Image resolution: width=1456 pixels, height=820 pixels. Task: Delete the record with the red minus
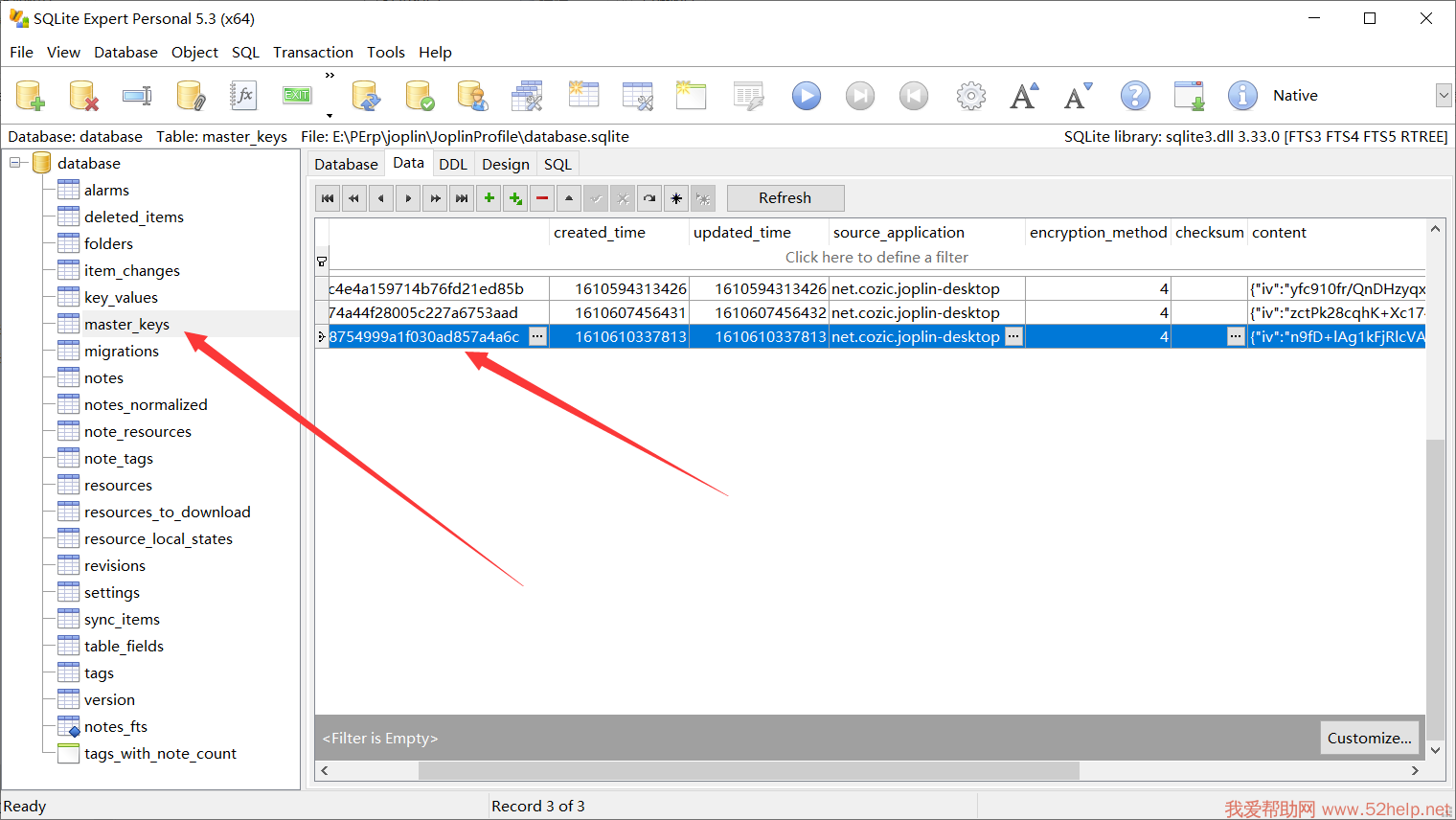pyautogui.click(x=542, y=198)
